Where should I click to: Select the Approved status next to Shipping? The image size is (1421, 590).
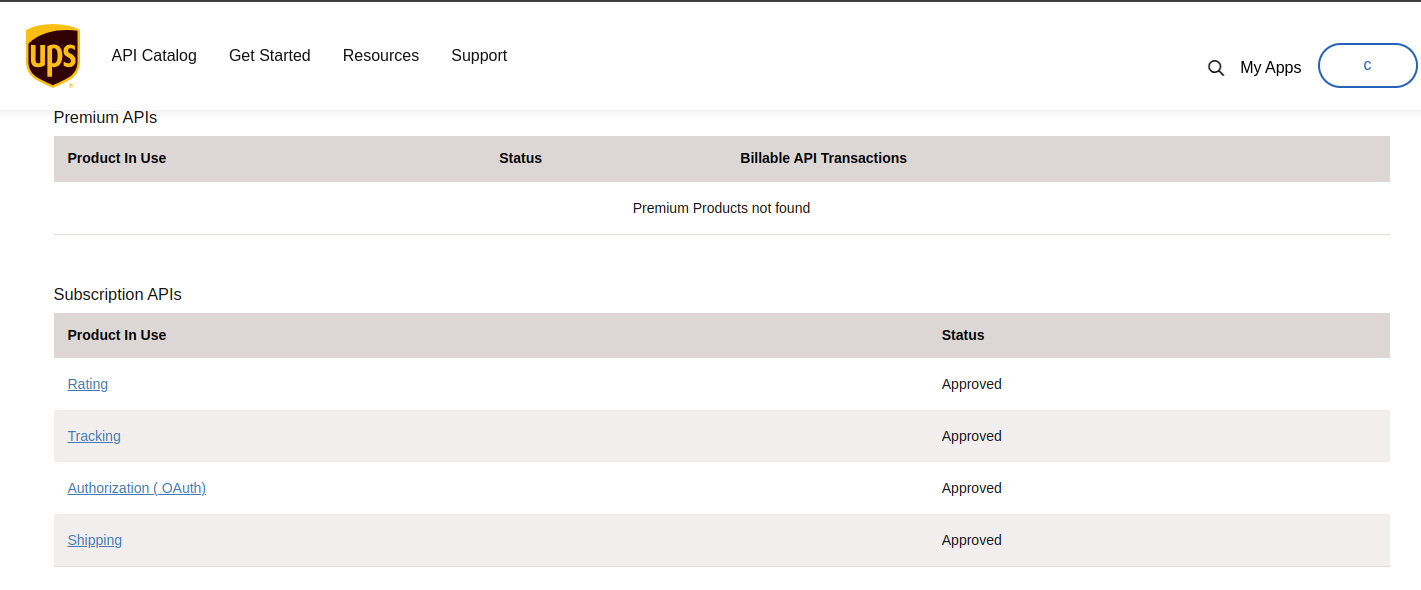pyautogui.click(x=971, y=540)
